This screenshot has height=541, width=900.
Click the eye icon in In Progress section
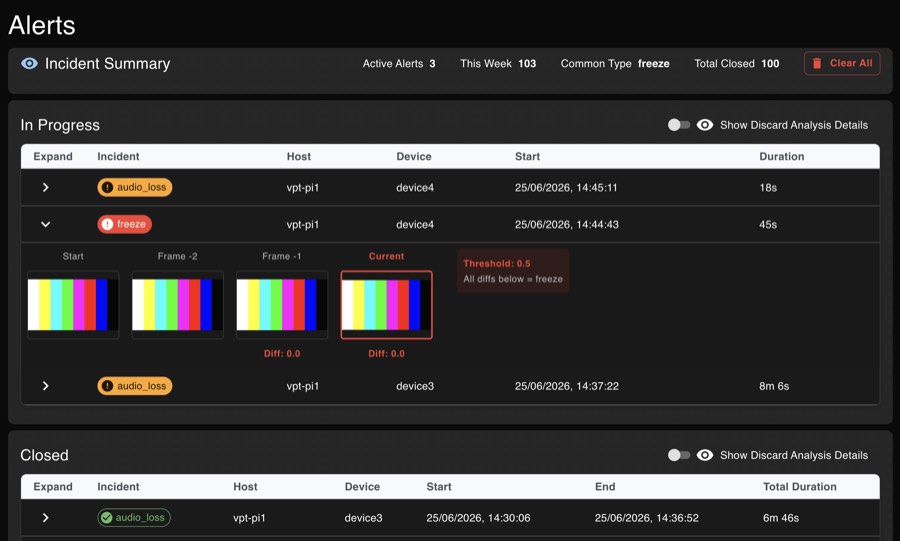click(705, 125)
